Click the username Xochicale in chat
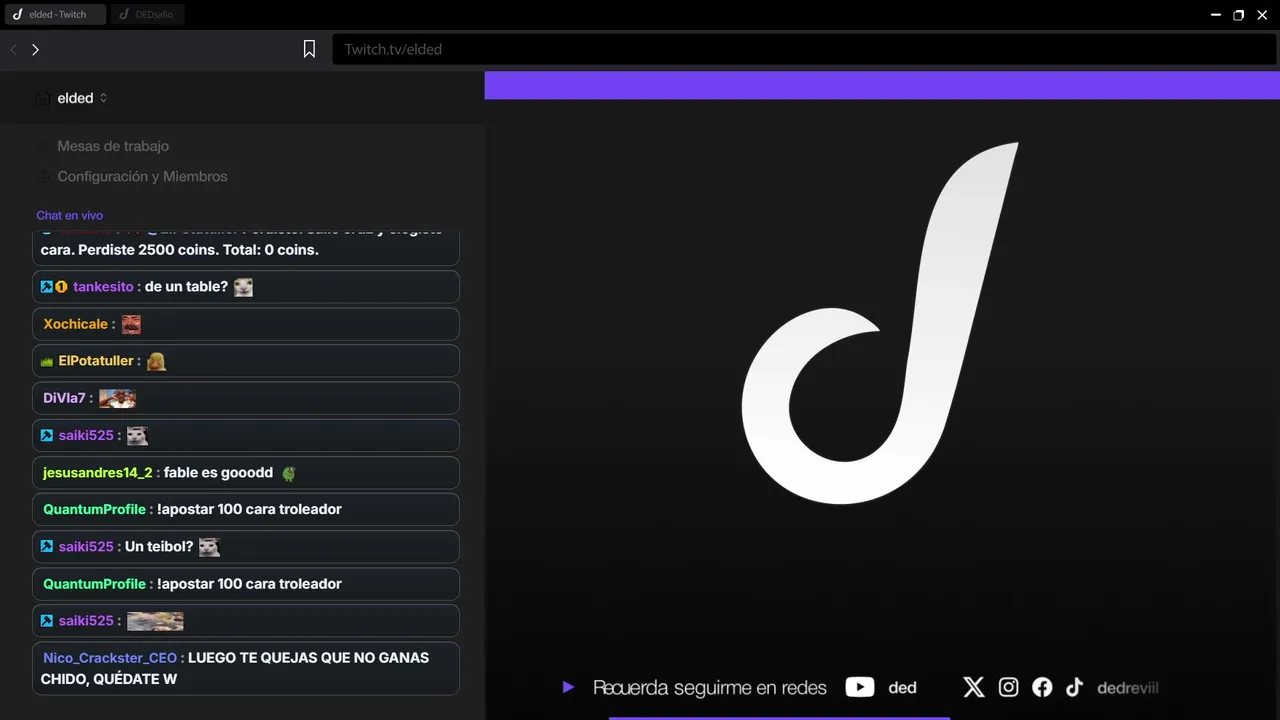The height and width of the screenshot is (720, 1280). pos(75,324)
